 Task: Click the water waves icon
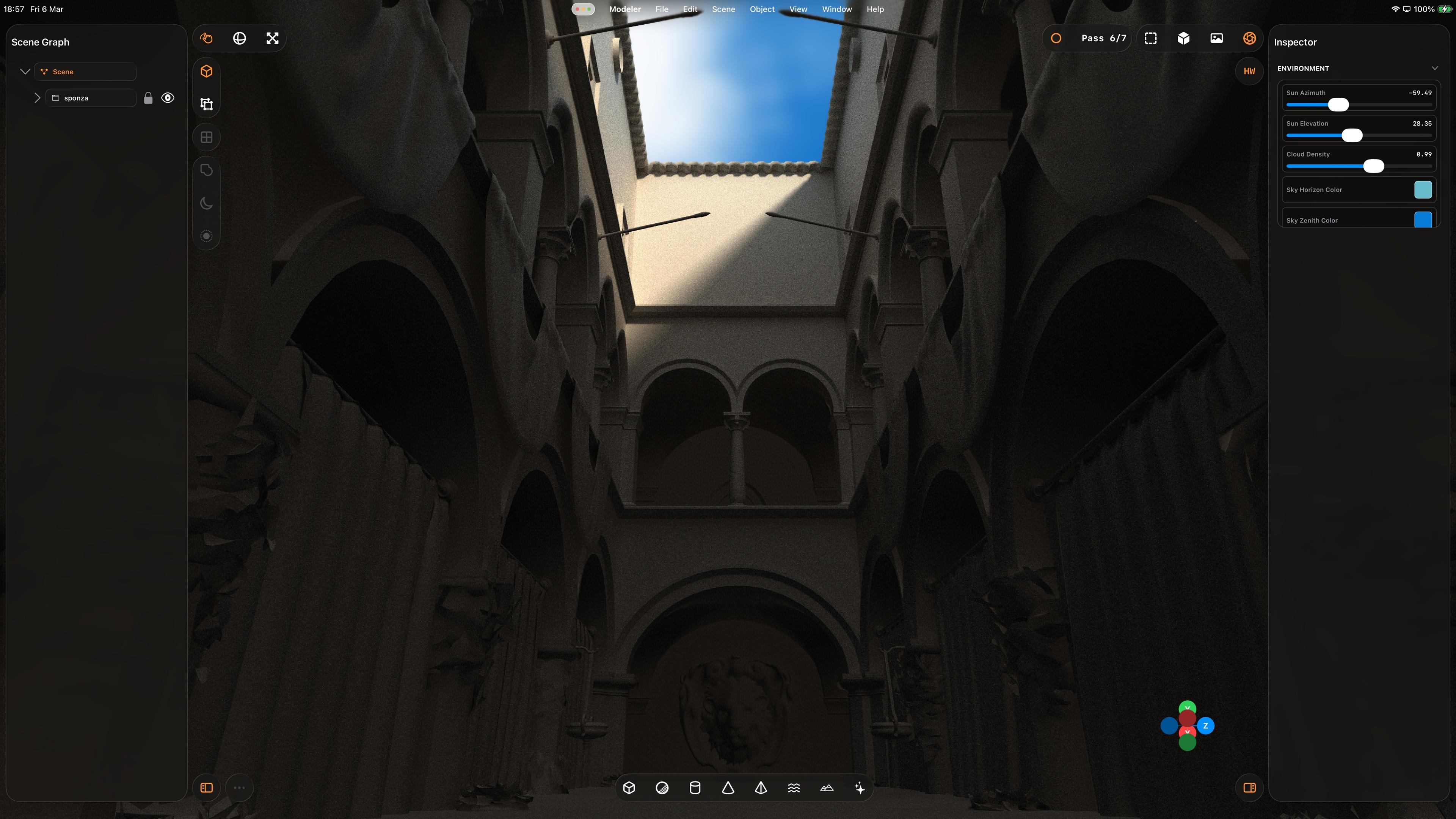point(794,788)
